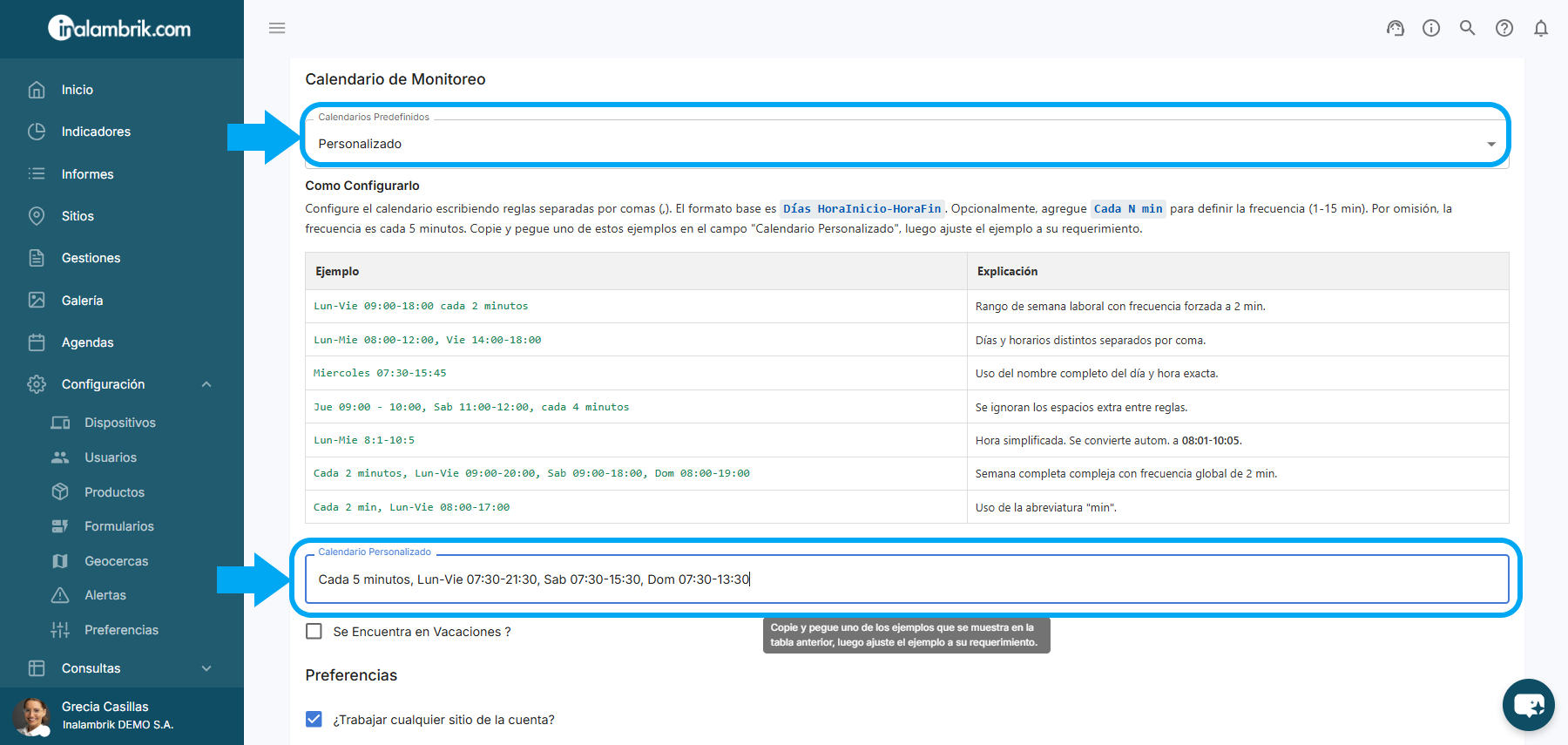This screenshot has width=1568, height=745.
Task: Click the 'Calendario de Monitoreo' heading
Action: pyautogui.click(x=395, y=79)
